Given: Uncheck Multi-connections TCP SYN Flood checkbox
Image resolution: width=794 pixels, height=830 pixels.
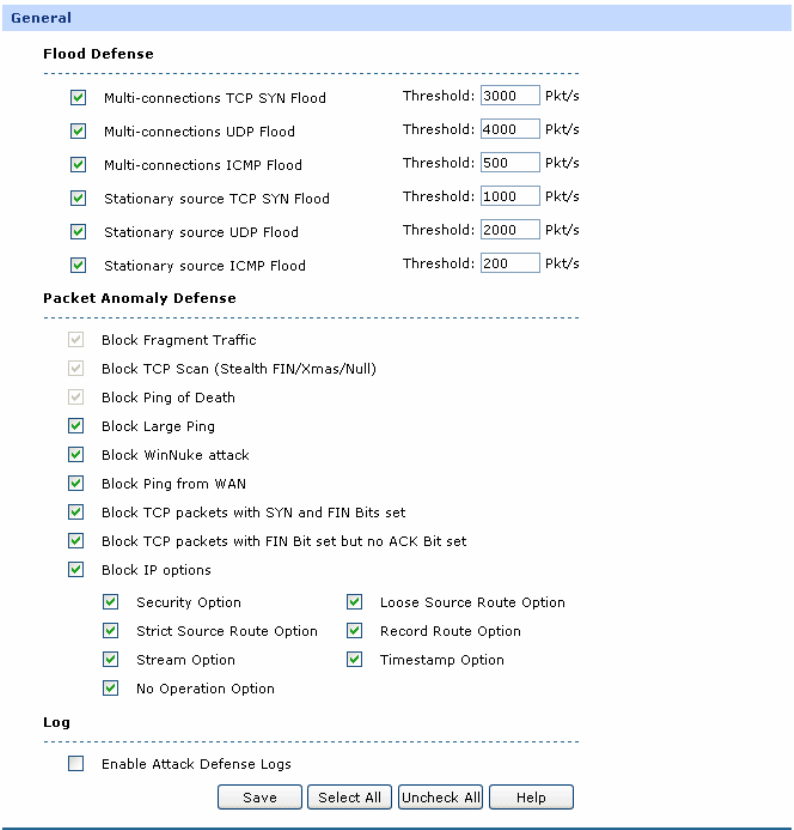Looking at the screenshot, I should pyautogui.click(x=78, y=99).
